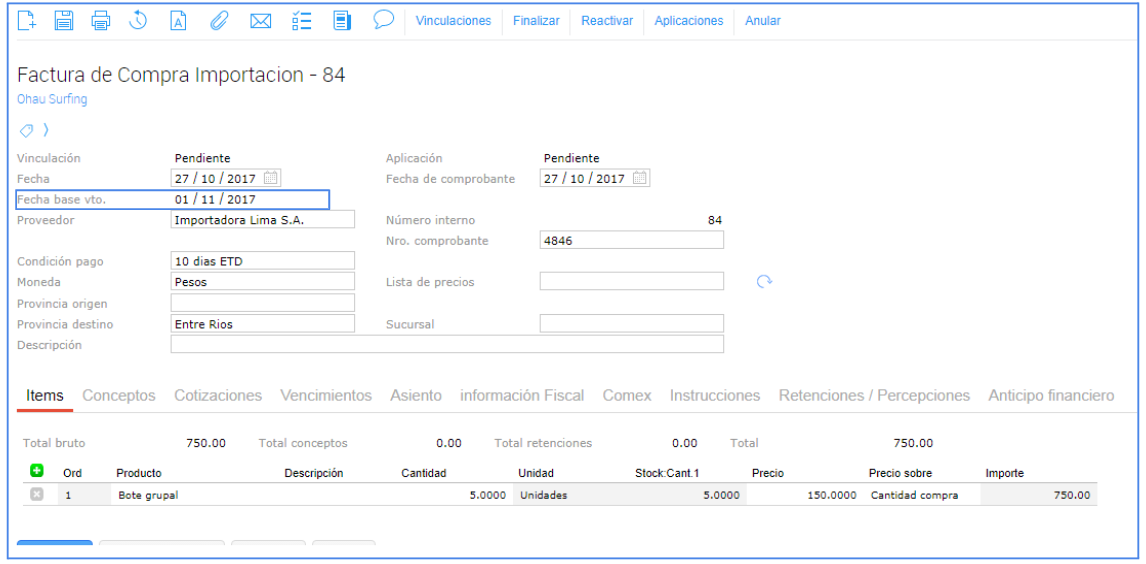
Task: Click the new document icon
Action: [x=28, y=20]
